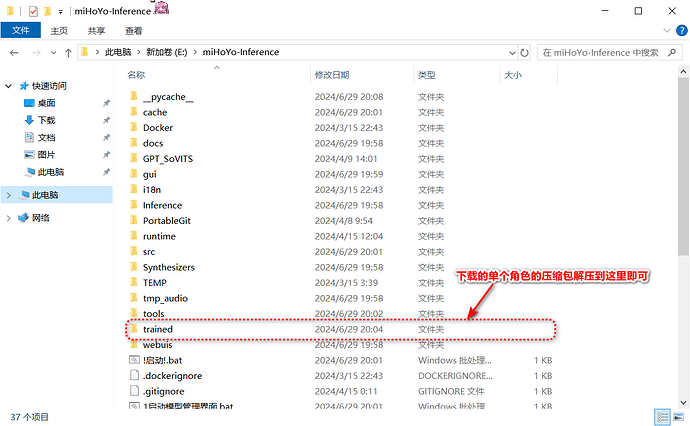Open the recent locations dropdown arrow
The image size is (690, 426).
(53, 53)
